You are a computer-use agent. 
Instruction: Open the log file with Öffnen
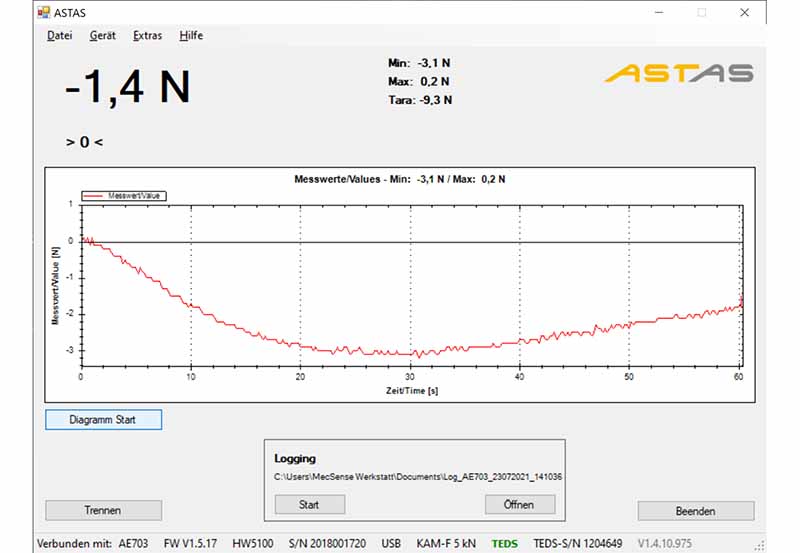pos(519,505)
